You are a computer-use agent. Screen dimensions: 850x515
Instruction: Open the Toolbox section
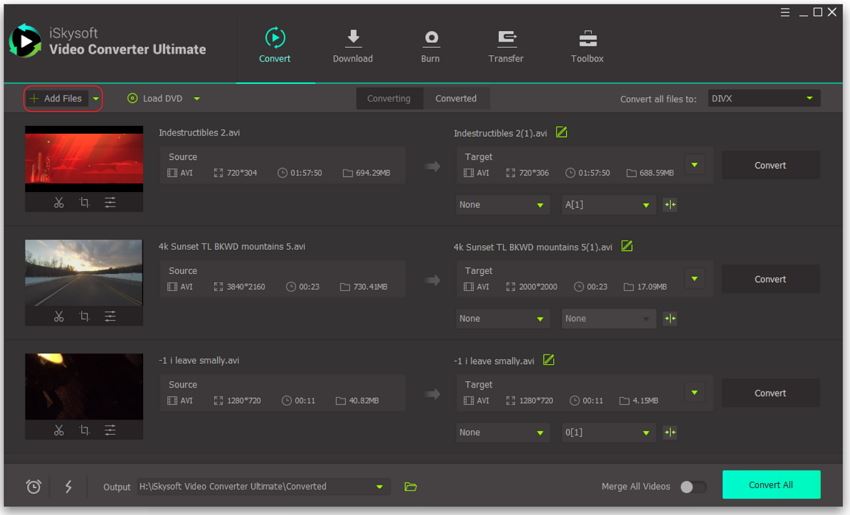(587, 46)
